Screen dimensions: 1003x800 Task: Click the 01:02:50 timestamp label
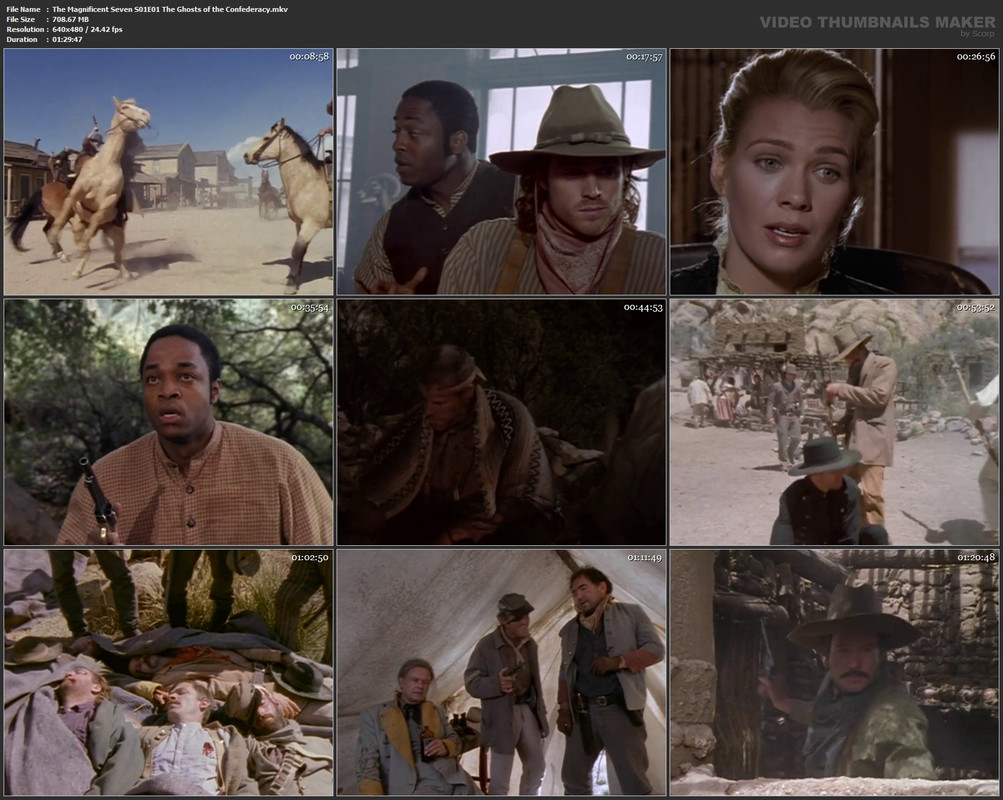(x=310, y=557)
